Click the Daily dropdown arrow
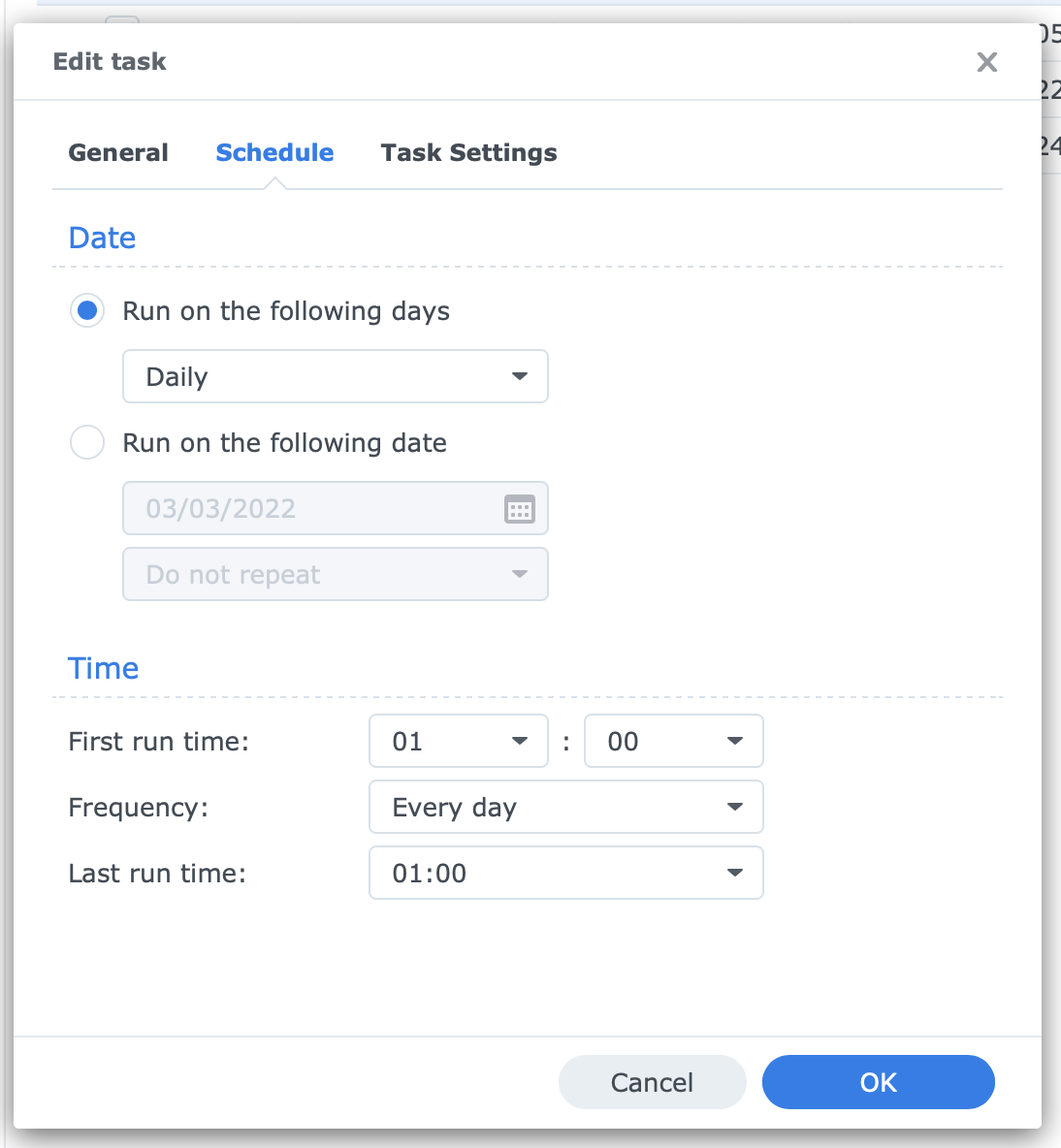 (x=519, y=376)
